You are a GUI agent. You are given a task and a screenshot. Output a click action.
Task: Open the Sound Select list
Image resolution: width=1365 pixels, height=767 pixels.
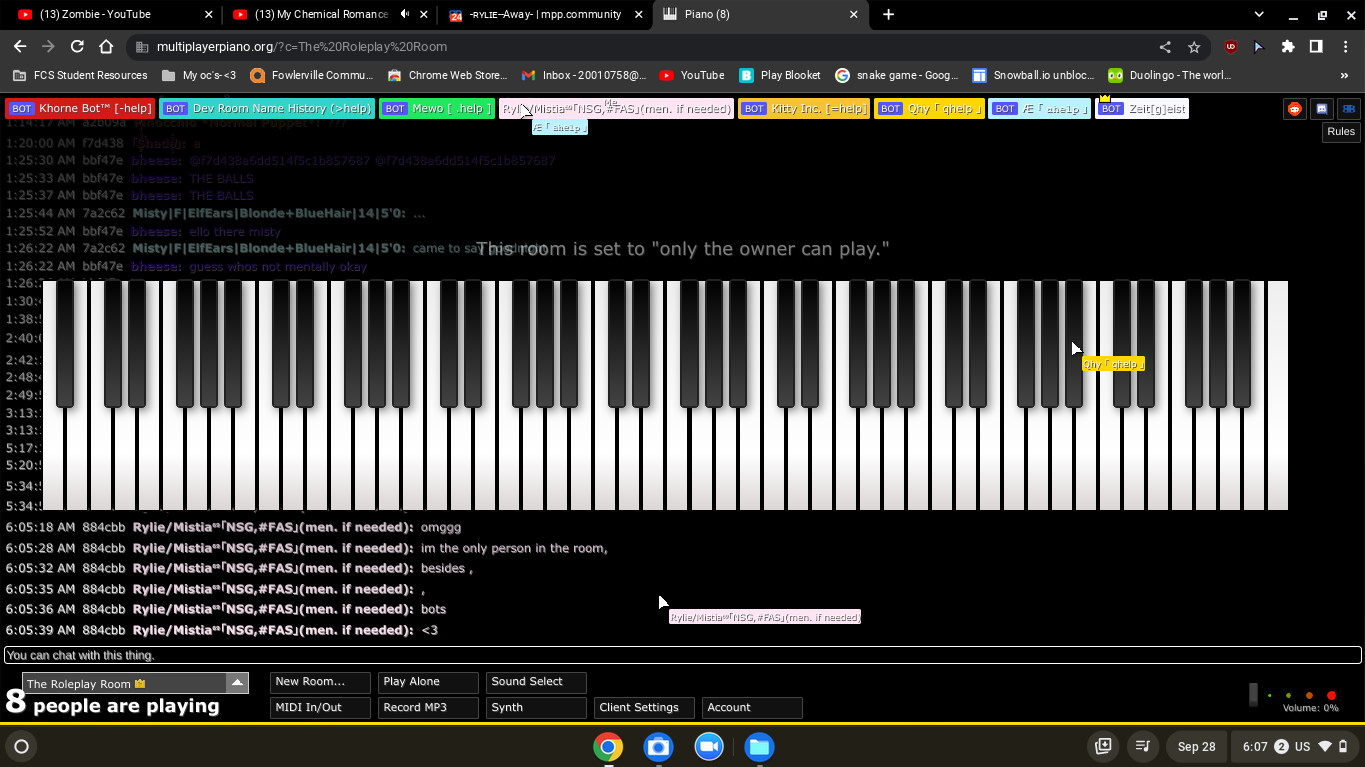(x=536, y=682)
